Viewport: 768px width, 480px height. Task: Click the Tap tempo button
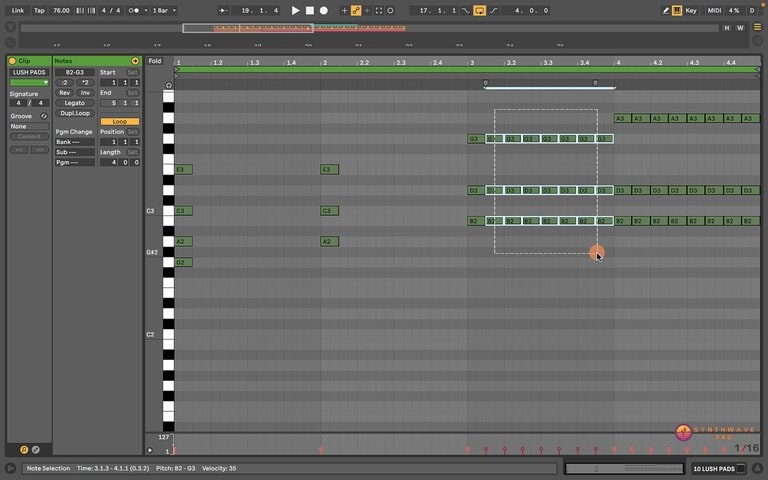point(39,10)
